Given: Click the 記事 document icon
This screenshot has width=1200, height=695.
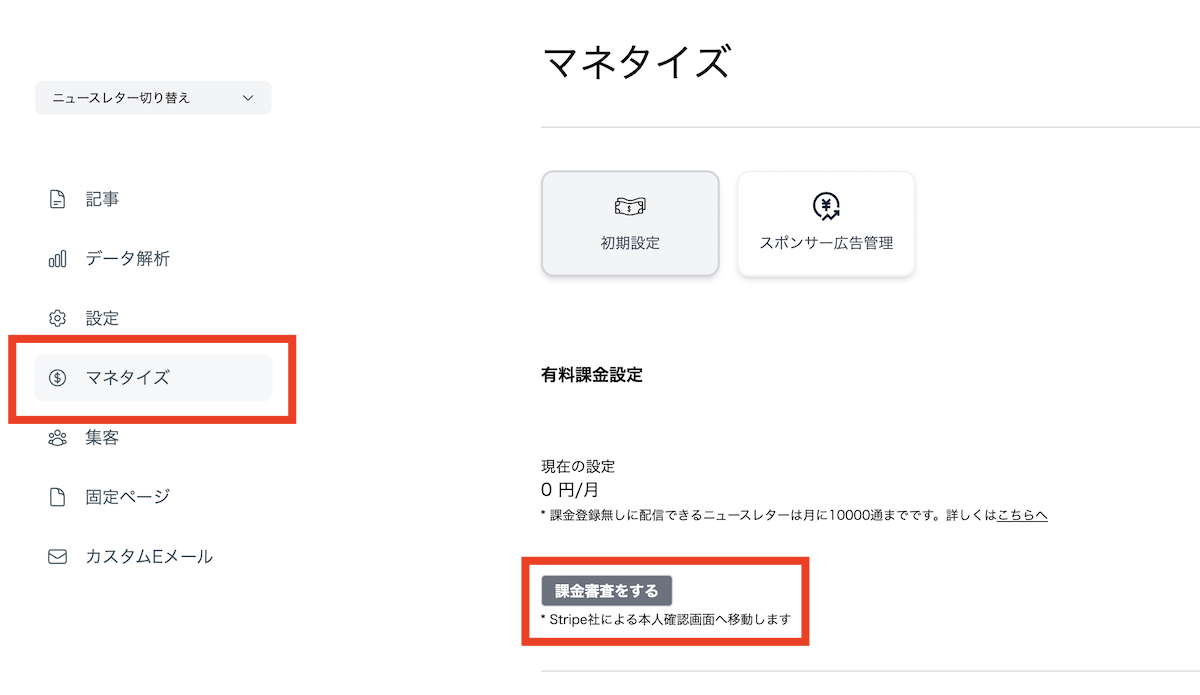Looking at the screenshot, I should (58, 198).
